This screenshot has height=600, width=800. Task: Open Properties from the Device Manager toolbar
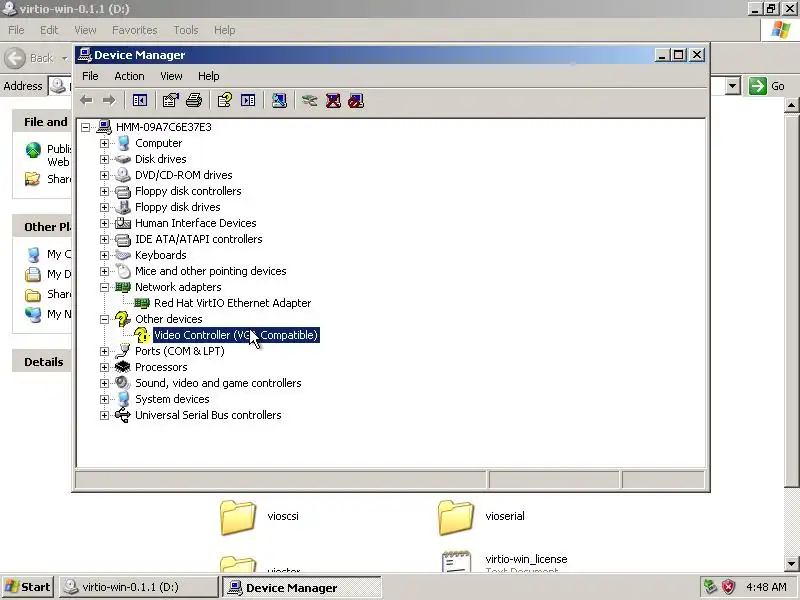point(170,101)
